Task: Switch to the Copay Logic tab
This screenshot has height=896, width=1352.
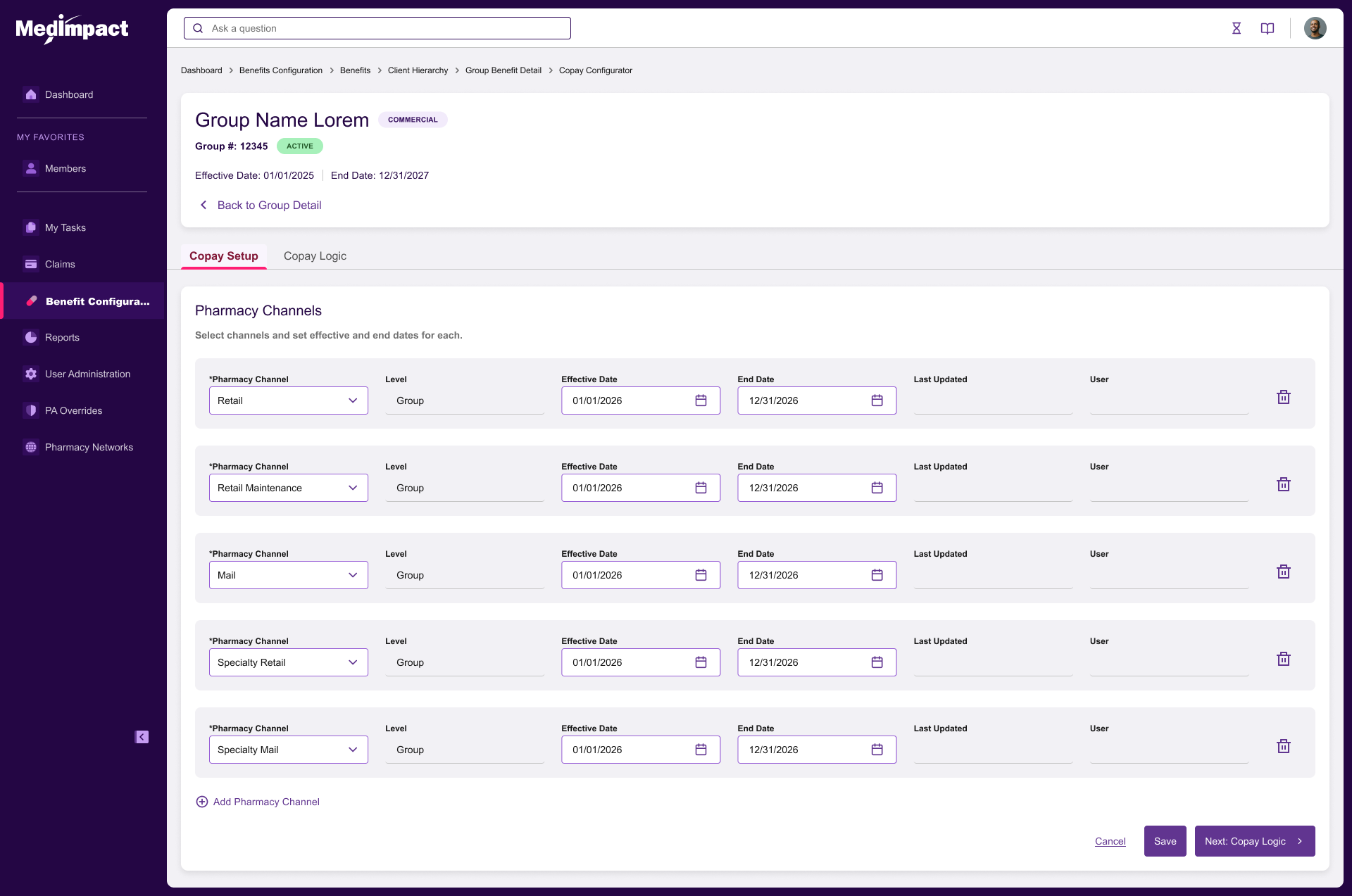Action: click(315, 256)
